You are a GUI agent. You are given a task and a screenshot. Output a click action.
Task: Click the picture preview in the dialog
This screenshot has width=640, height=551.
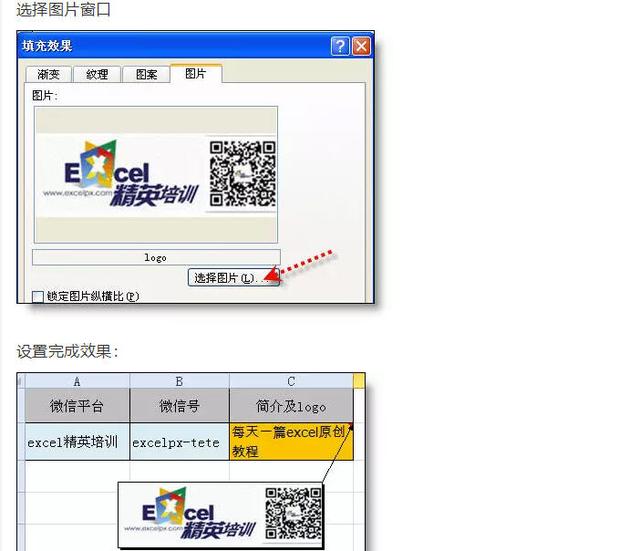156,175
